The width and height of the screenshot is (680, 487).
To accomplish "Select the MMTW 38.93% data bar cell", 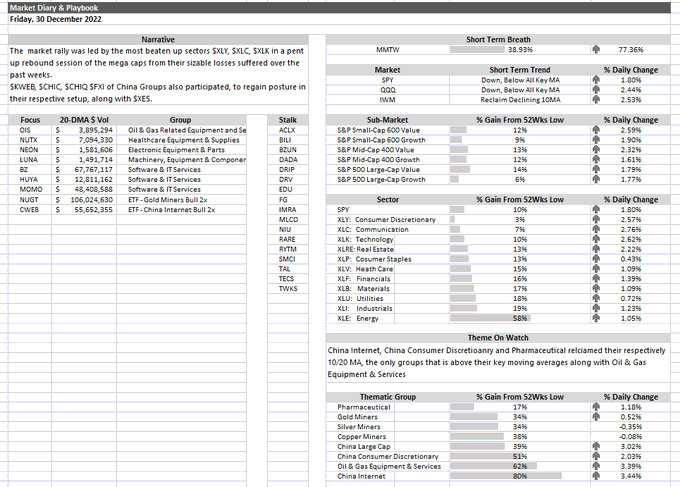I will [x=520, y=49].
